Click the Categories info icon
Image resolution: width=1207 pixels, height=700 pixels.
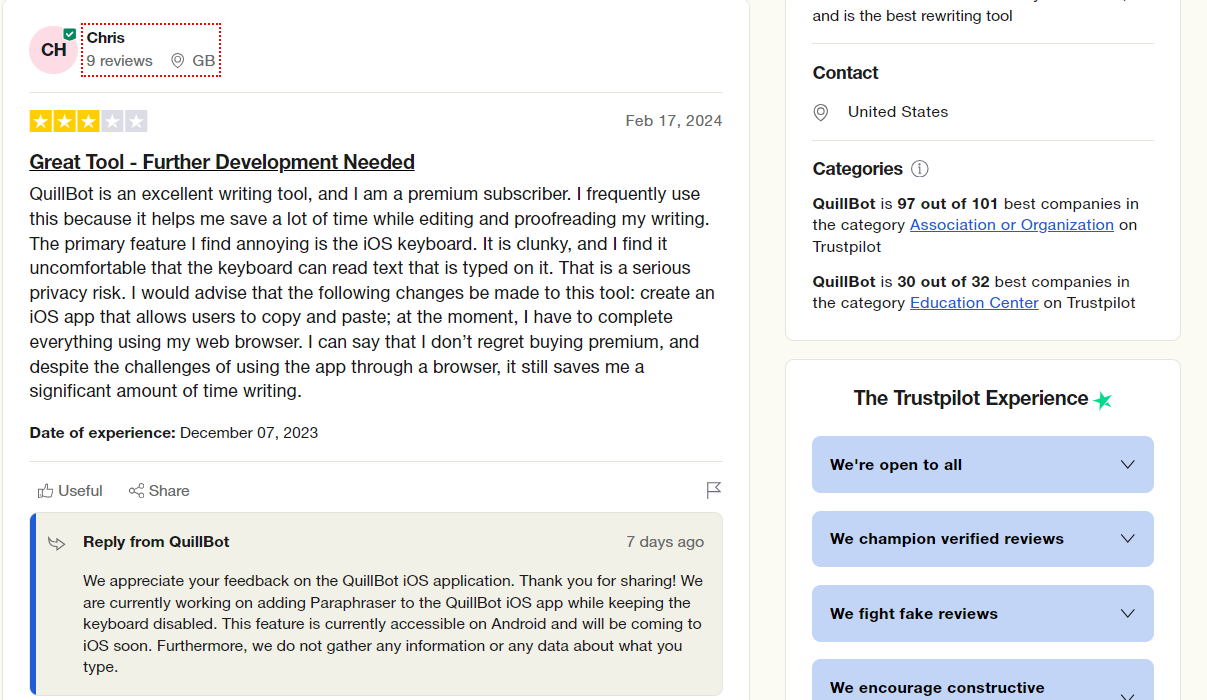point(920,169)
